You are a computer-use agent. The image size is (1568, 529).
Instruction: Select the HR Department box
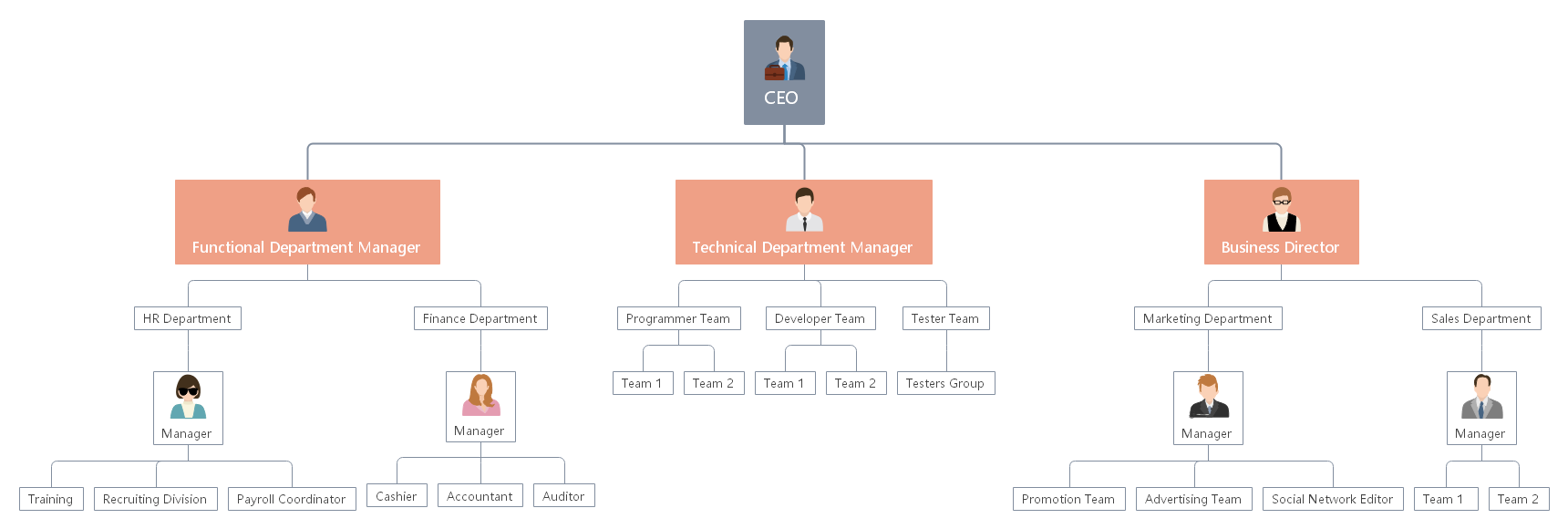(187, 318)
